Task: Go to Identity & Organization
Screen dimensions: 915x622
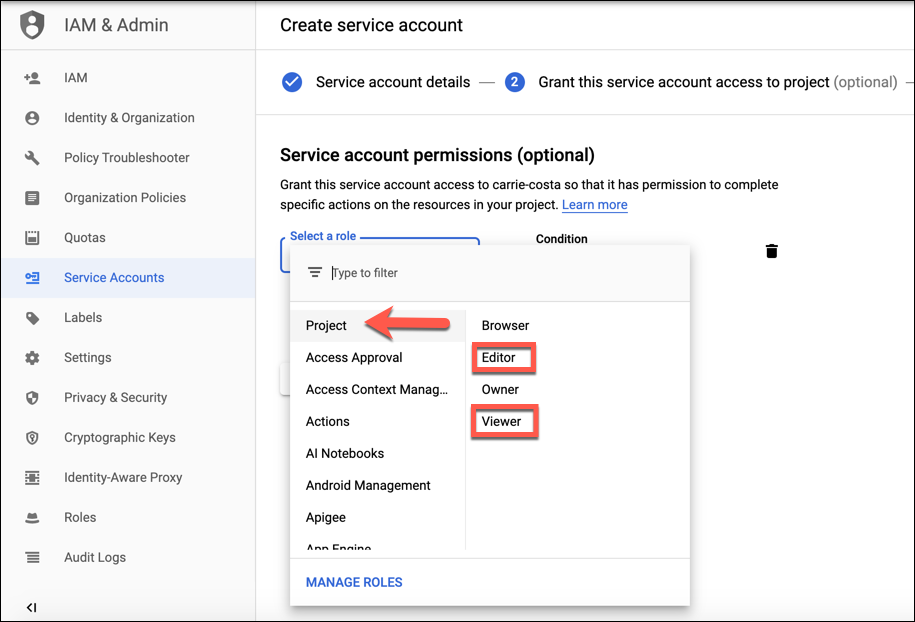Action: point(128,118)
